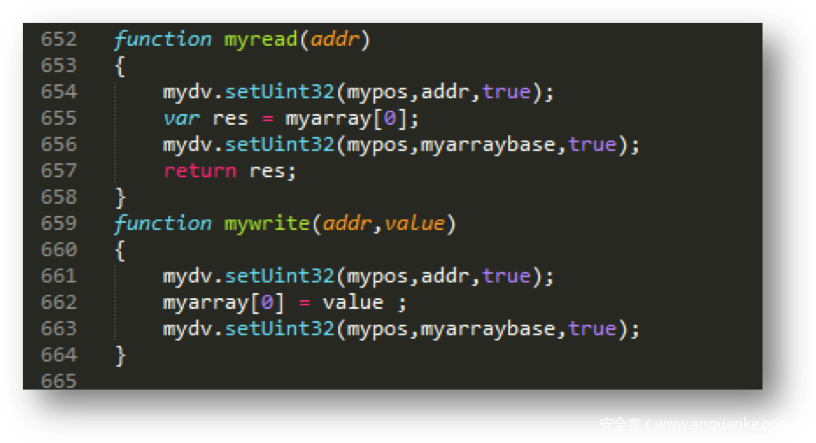The width and height of the screenshot is (816, 443).
Task: Click the res variable on line 657
Action: point(267,171)
